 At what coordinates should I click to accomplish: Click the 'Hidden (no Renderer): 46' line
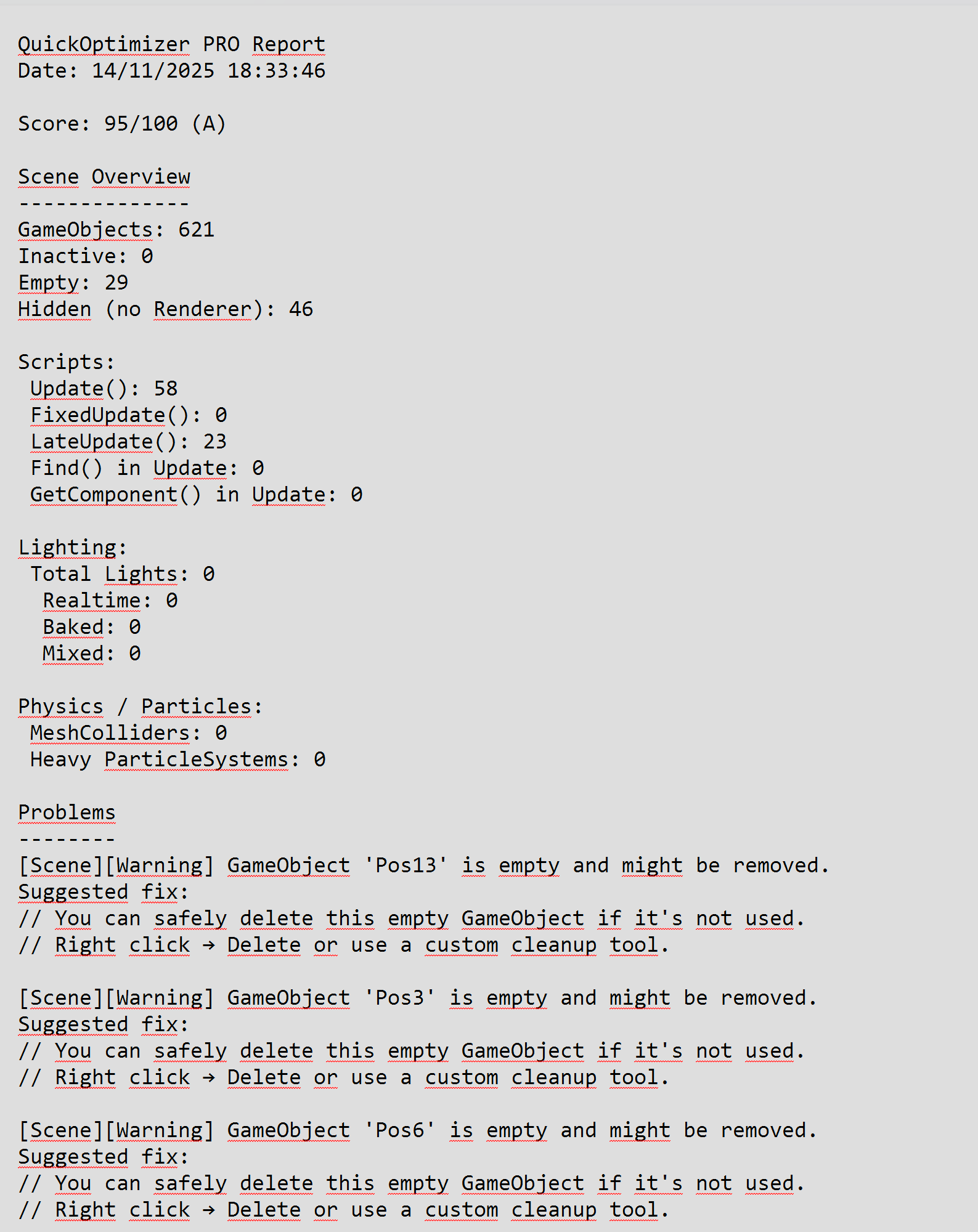click(x=165, y=309)
